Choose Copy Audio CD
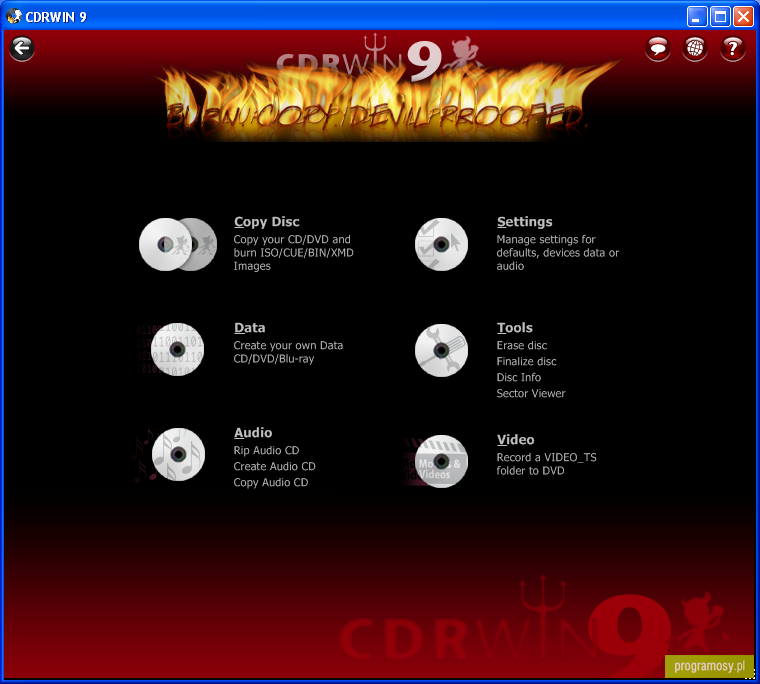This screenshot has height=684, width=760. [x=270, y=482]
